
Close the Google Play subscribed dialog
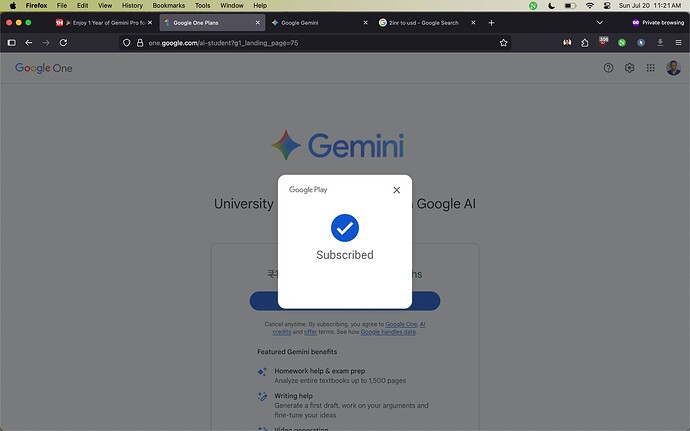coord(396,190)
